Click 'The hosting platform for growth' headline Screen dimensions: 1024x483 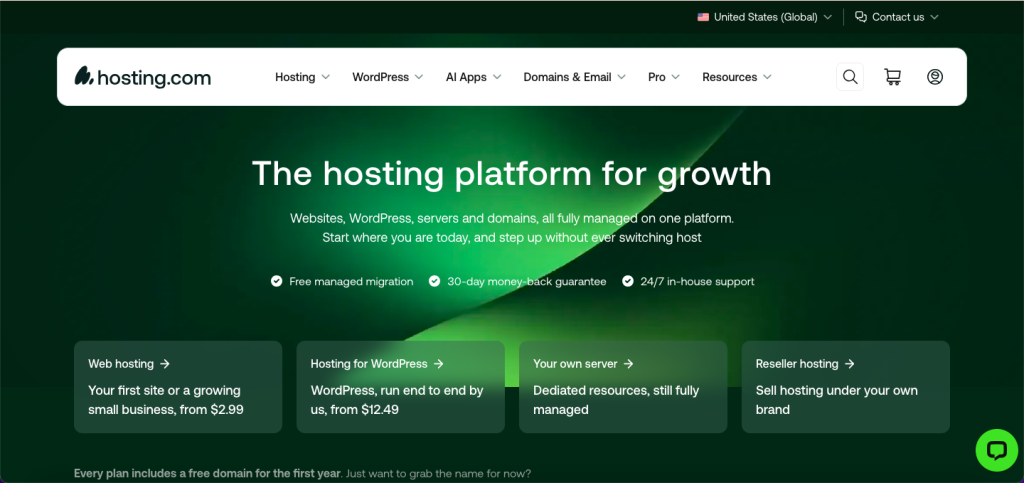point(511,174)
